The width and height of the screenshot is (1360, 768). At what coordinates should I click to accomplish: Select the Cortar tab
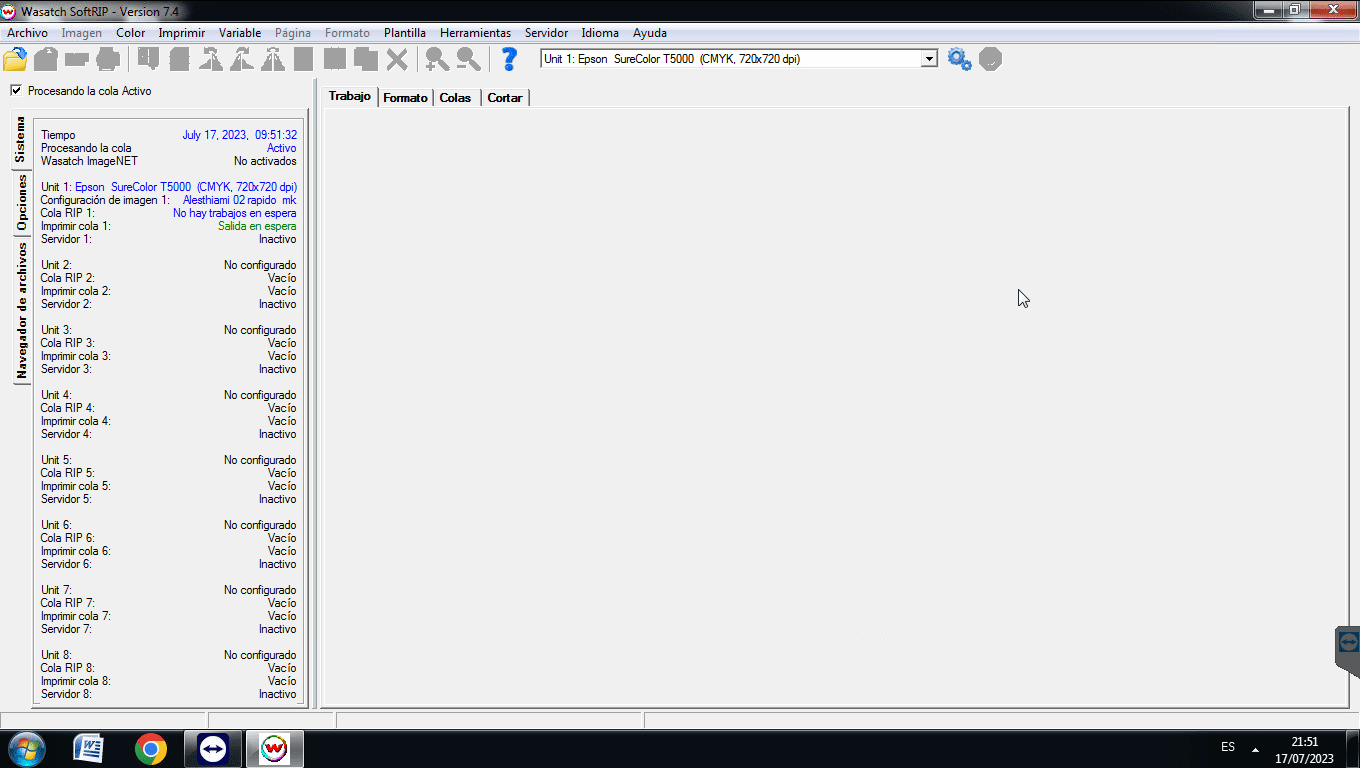tap(505, 98)
